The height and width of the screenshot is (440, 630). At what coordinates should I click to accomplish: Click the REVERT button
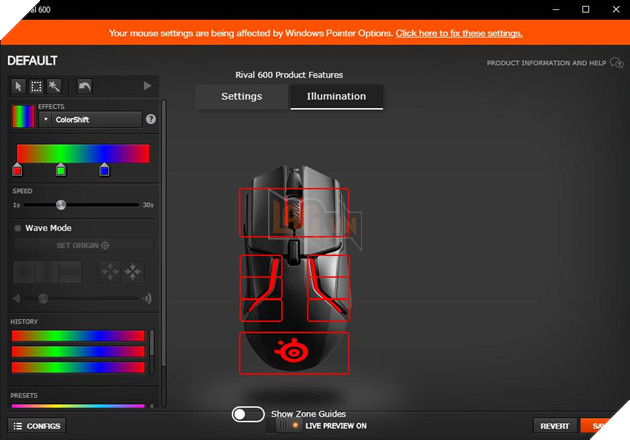click(554, 426)
